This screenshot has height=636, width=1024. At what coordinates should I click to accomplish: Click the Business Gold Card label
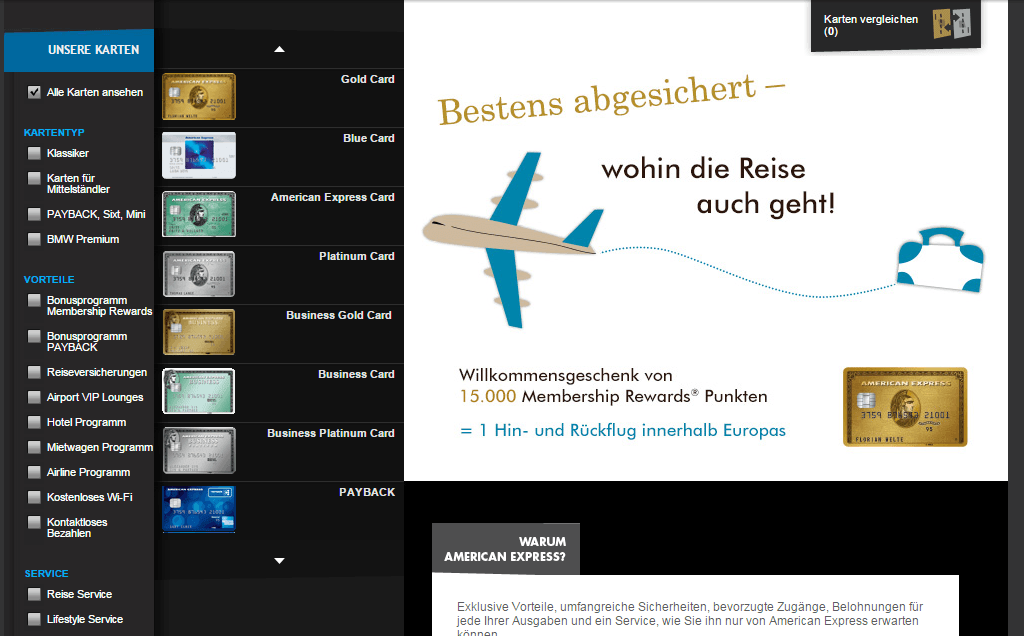click(339, 315)
